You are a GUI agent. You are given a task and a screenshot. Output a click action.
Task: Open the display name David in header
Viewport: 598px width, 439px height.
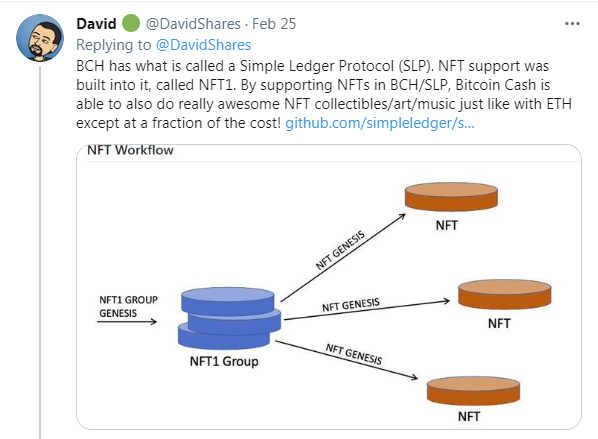96,24
